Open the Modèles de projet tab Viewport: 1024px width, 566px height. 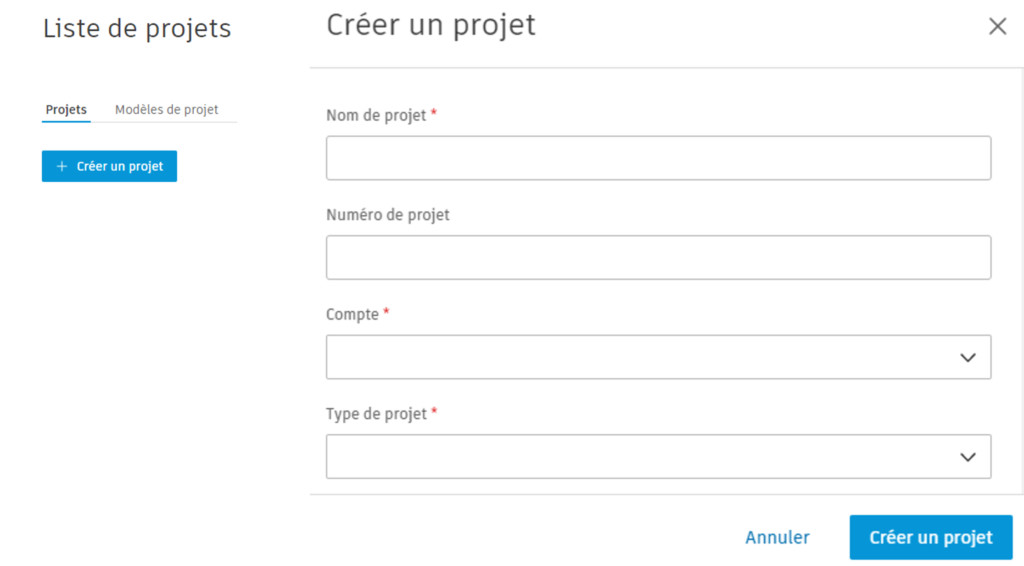click(166, 110)
